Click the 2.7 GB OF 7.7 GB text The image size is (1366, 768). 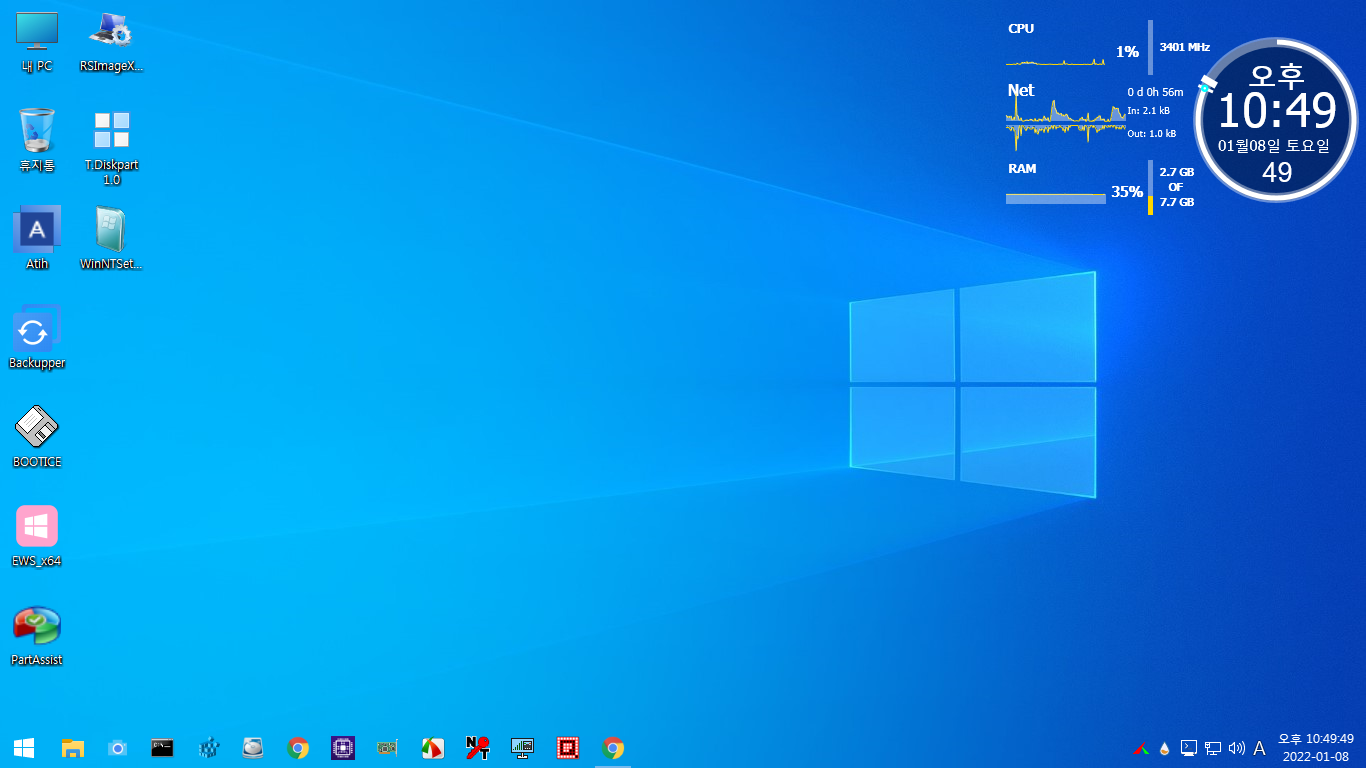(1176, 187)
